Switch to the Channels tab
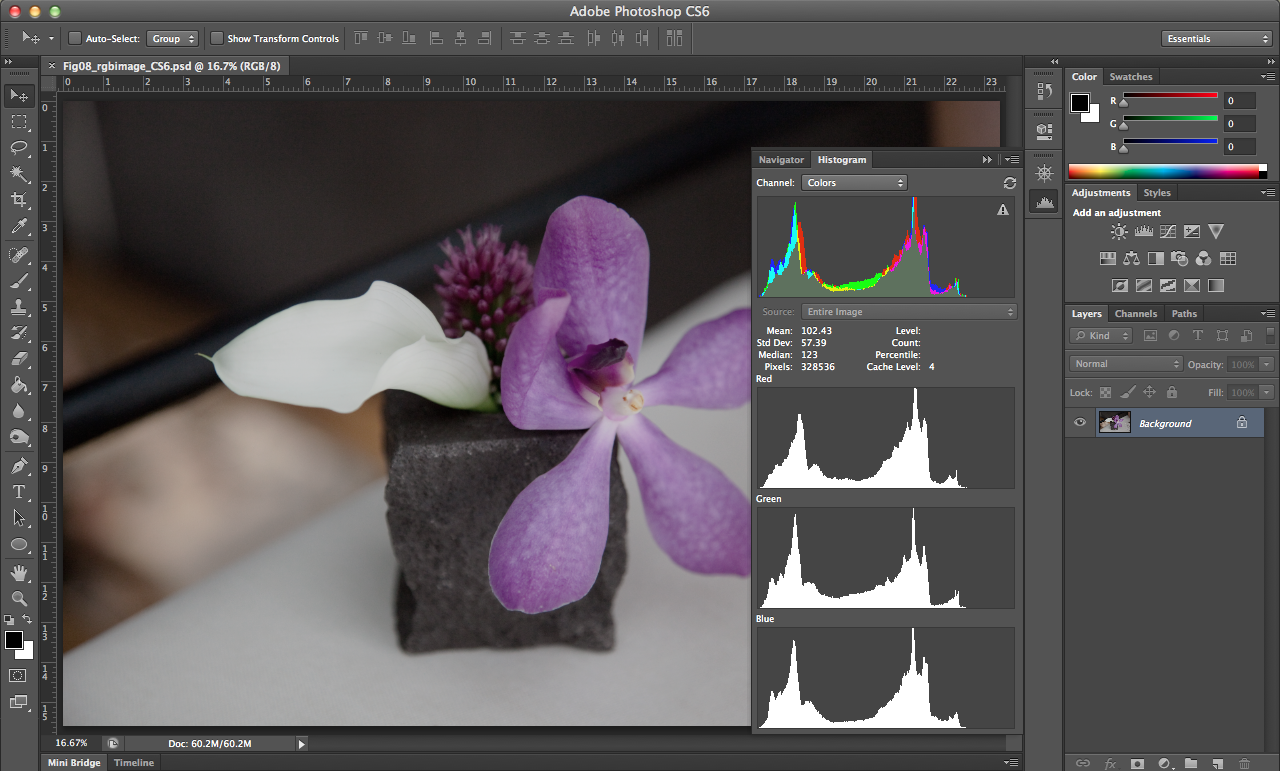 click(1135, 314)
